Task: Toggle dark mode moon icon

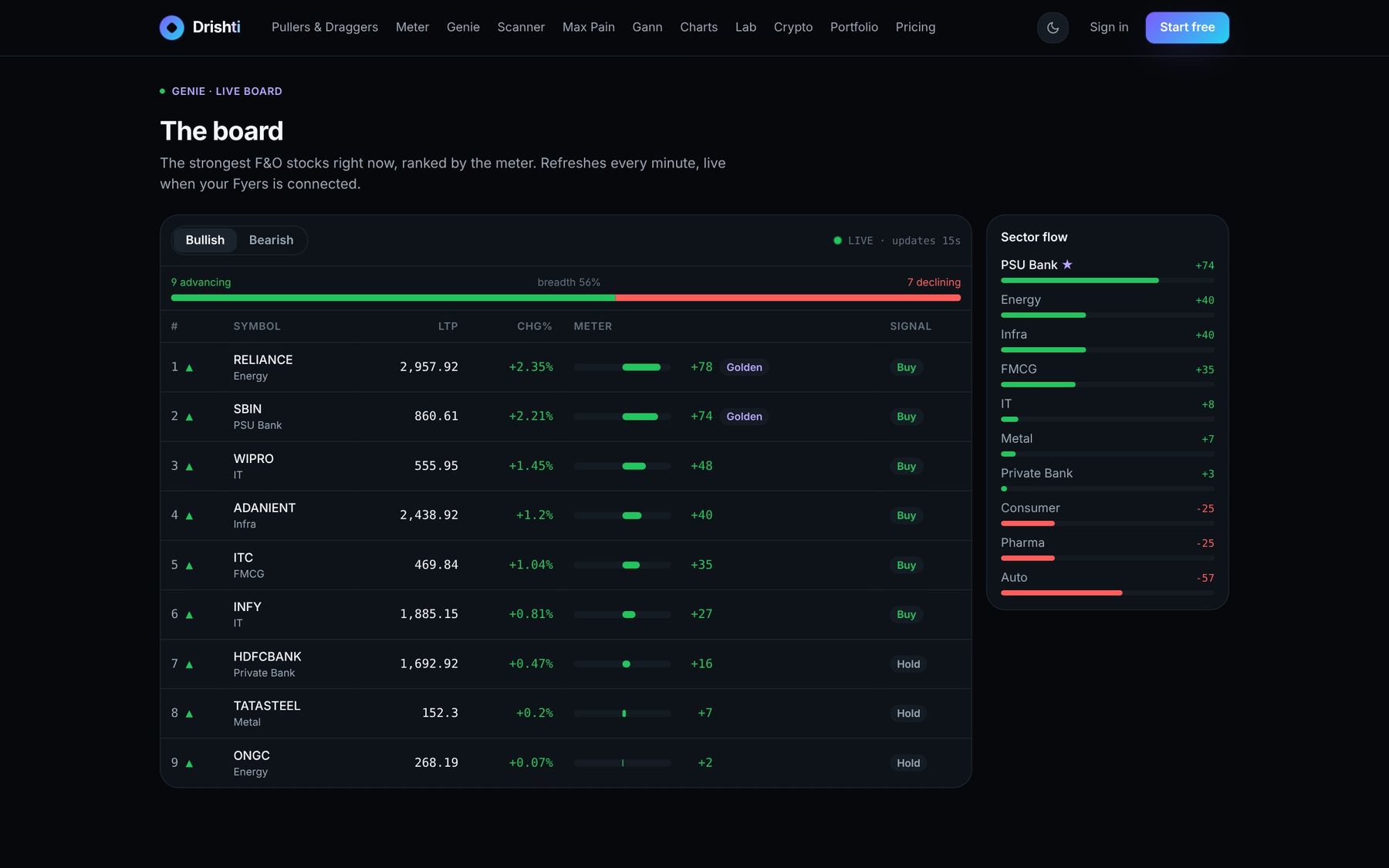Action: click(1053, 28)
